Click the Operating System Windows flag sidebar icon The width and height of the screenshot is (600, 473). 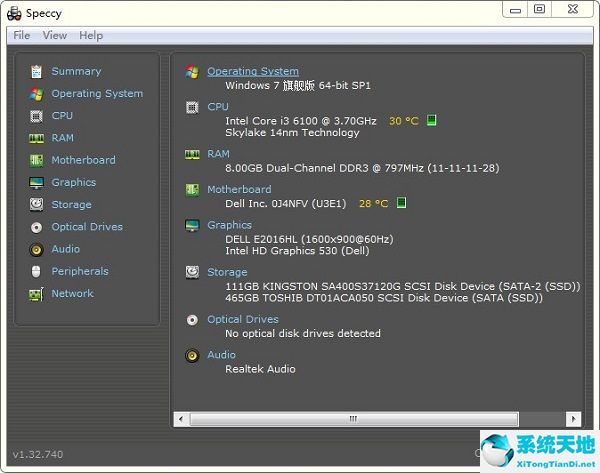point(36,94)
